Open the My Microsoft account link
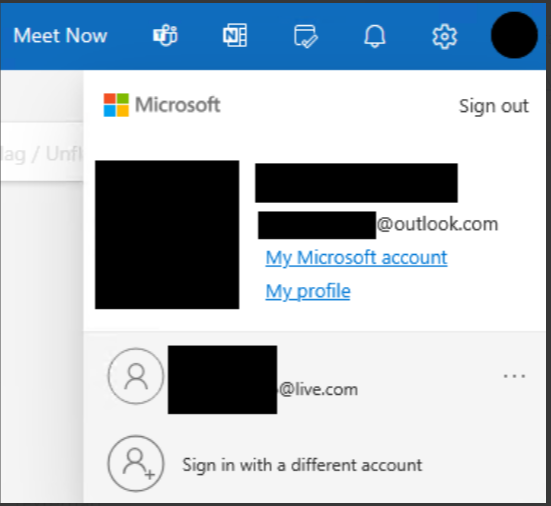 356,258
